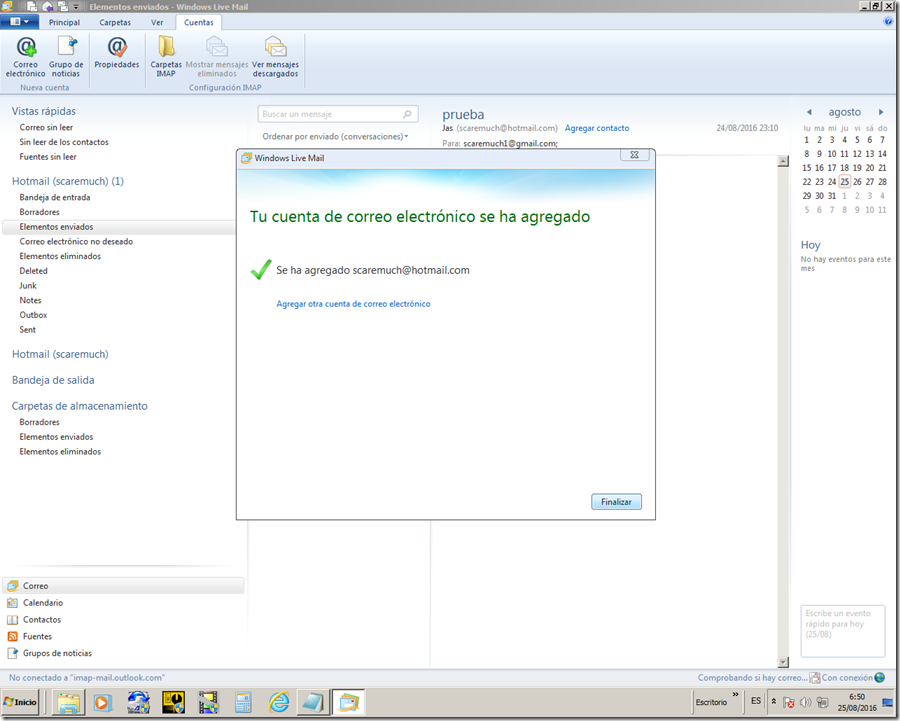
Task: Open the quick access toolbar customize arrow
Action: pyautogui.click(x=76, y=7)
